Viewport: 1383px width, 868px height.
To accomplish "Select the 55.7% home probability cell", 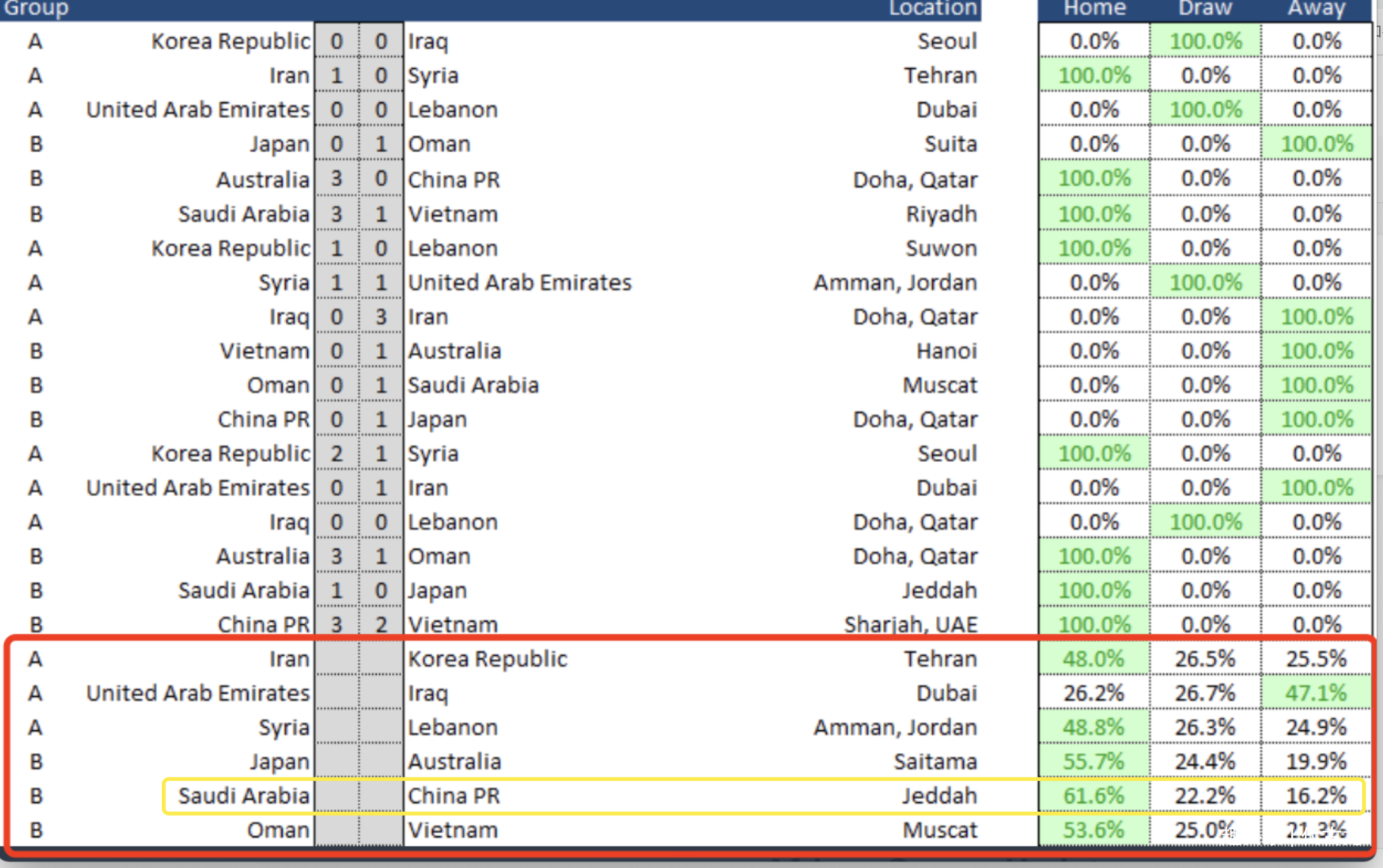I will coord(1094,762).
